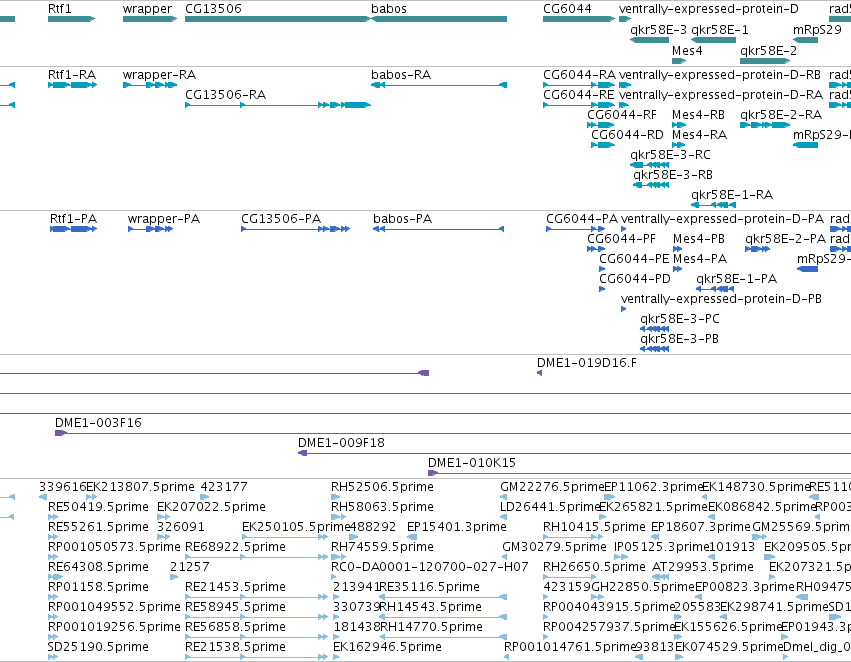The height and width of the screenshot is (662, 851).
Task: Select gene qkr58E-1
Action: 713,40
